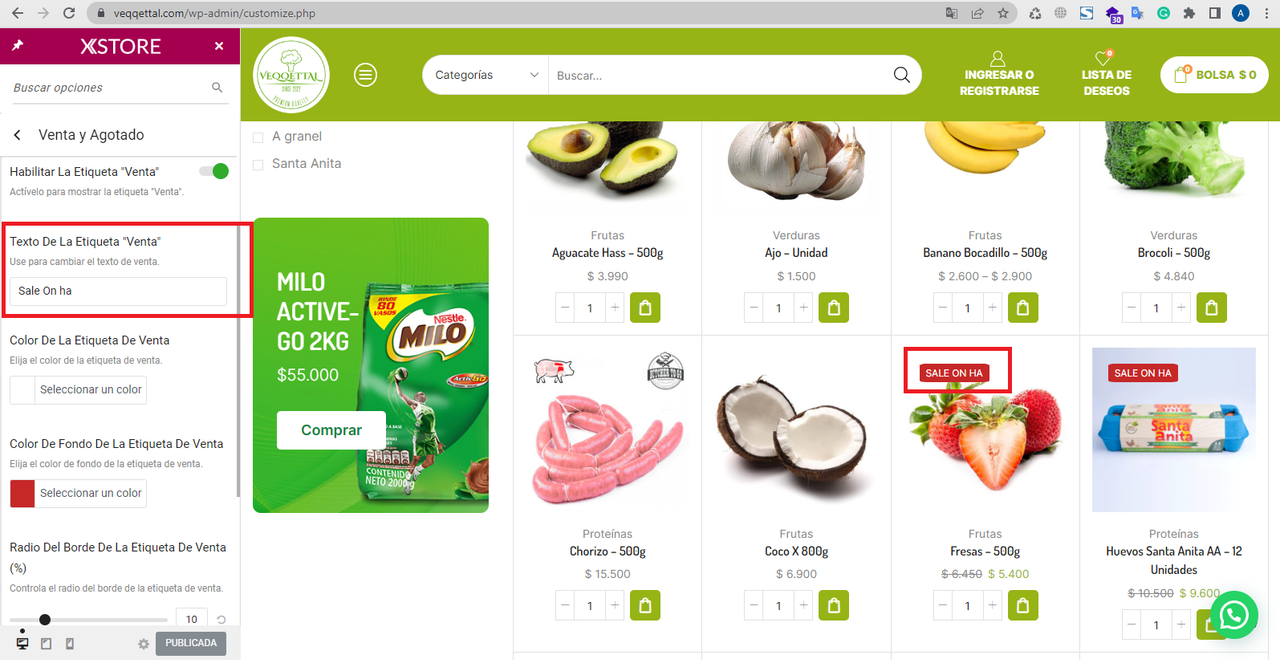
Task: Increase quantity for Coco X 800g
Action: tap(803, 606)
